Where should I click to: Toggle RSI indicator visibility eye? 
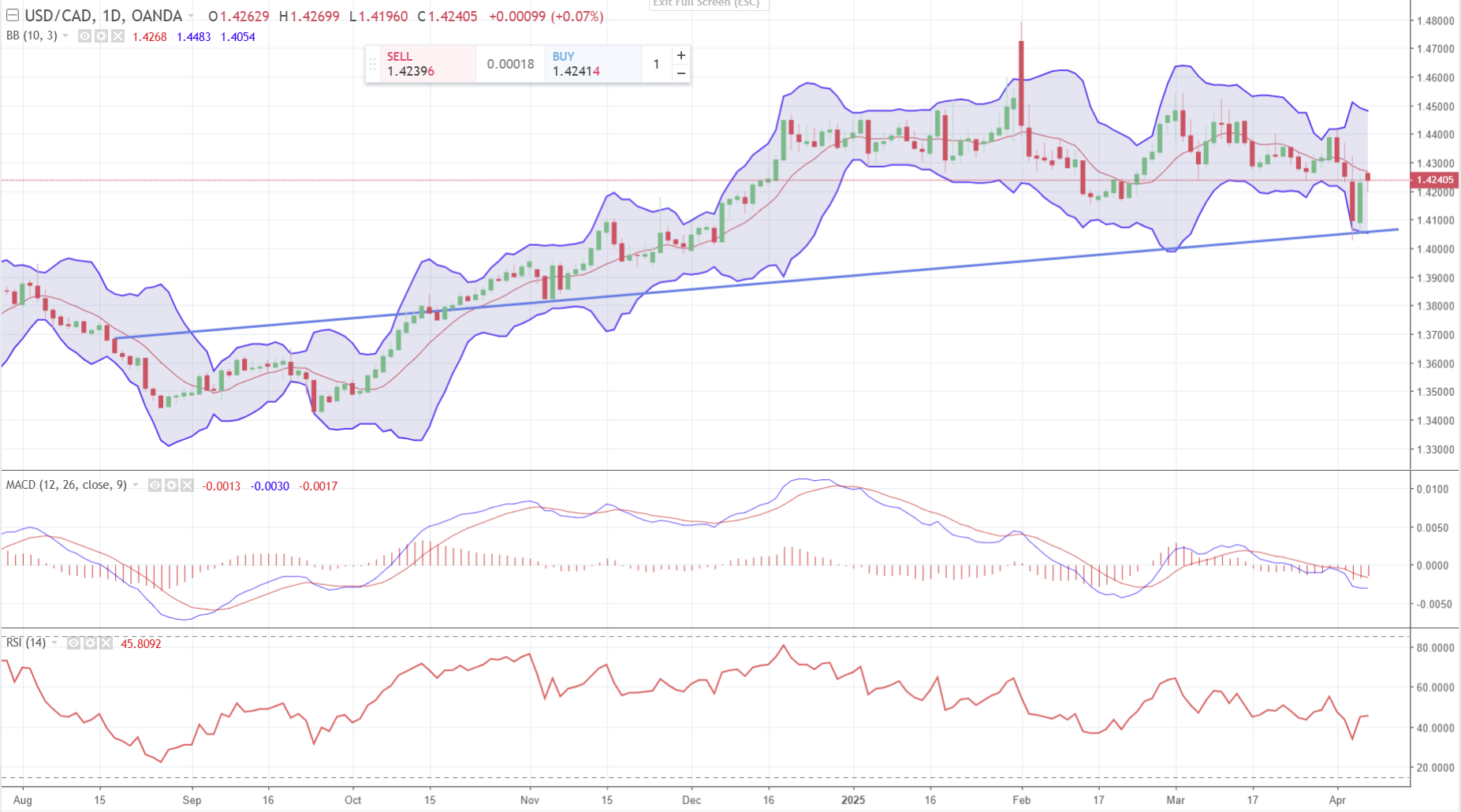pyautogui.click(x=73, y=643)
